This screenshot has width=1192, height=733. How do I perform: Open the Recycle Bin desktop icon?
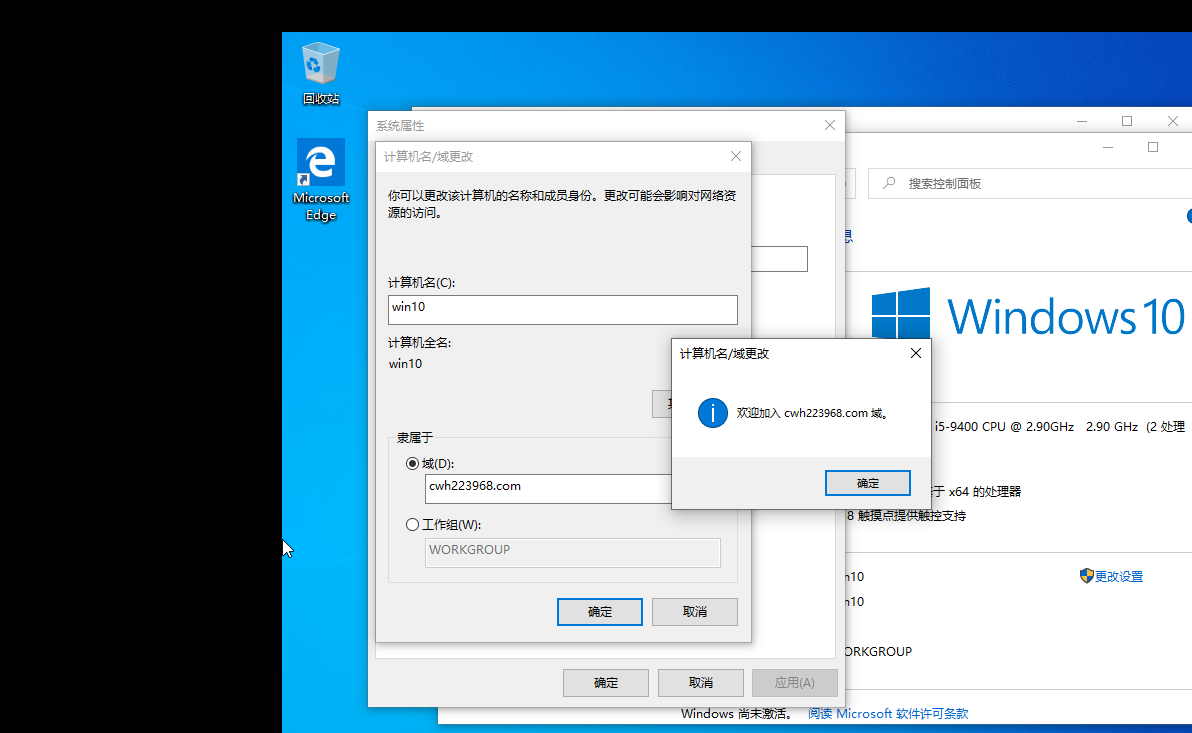coord(320,74)
